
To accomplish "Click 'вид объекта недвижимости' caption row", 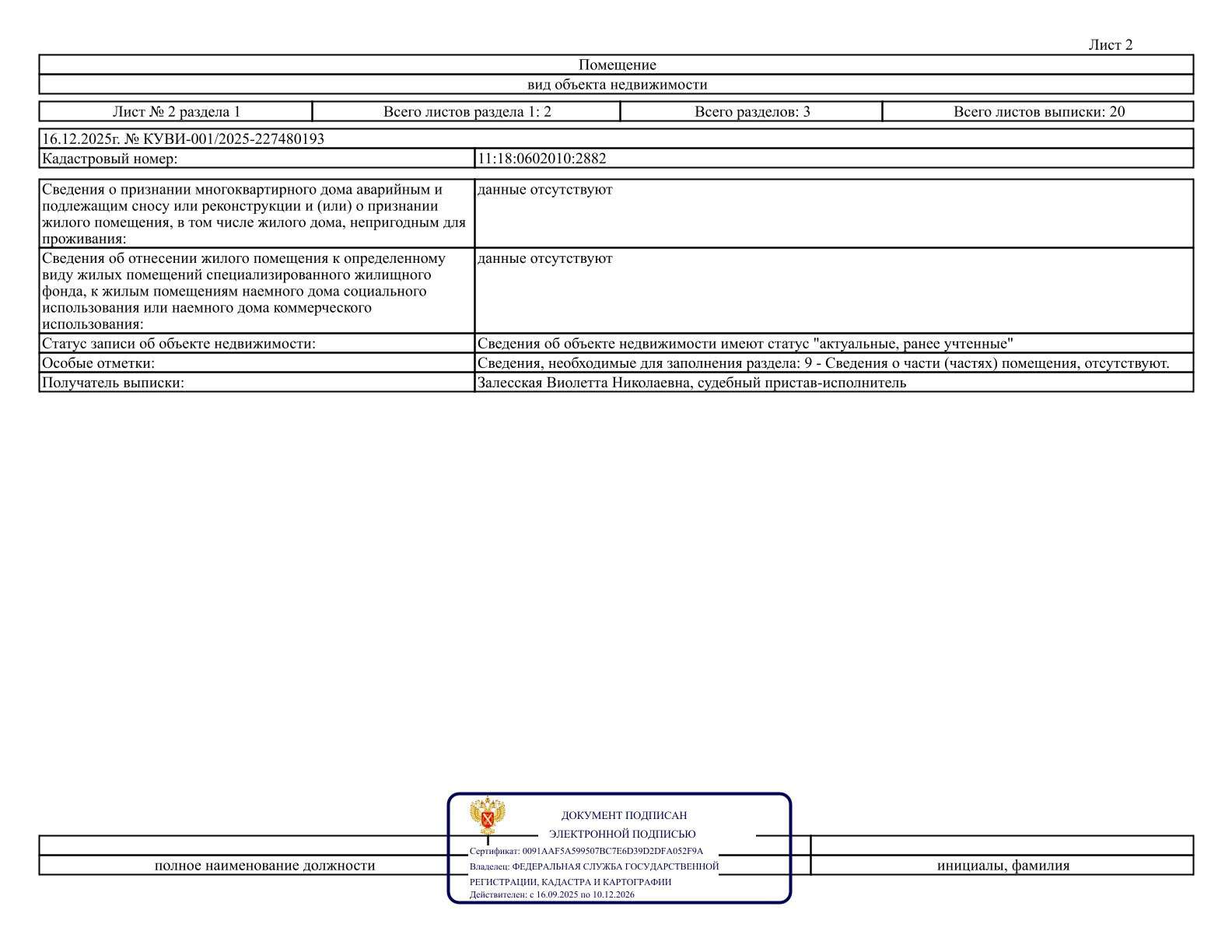I will (x=617, y=85).
